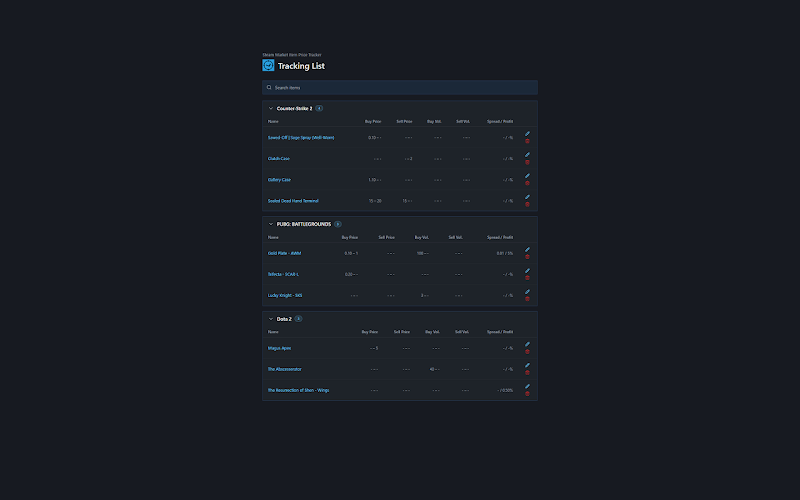This screenshot has width=800, height=500.
Task: Collapse the Counter-Strike 2 group
Action: 271,108
